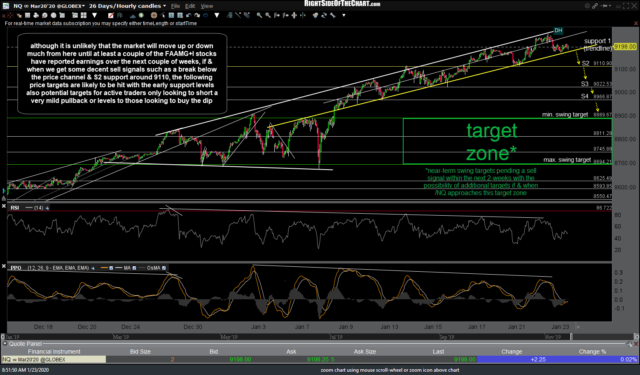Click the green 'target zone*' annotation

pos(492,142)
